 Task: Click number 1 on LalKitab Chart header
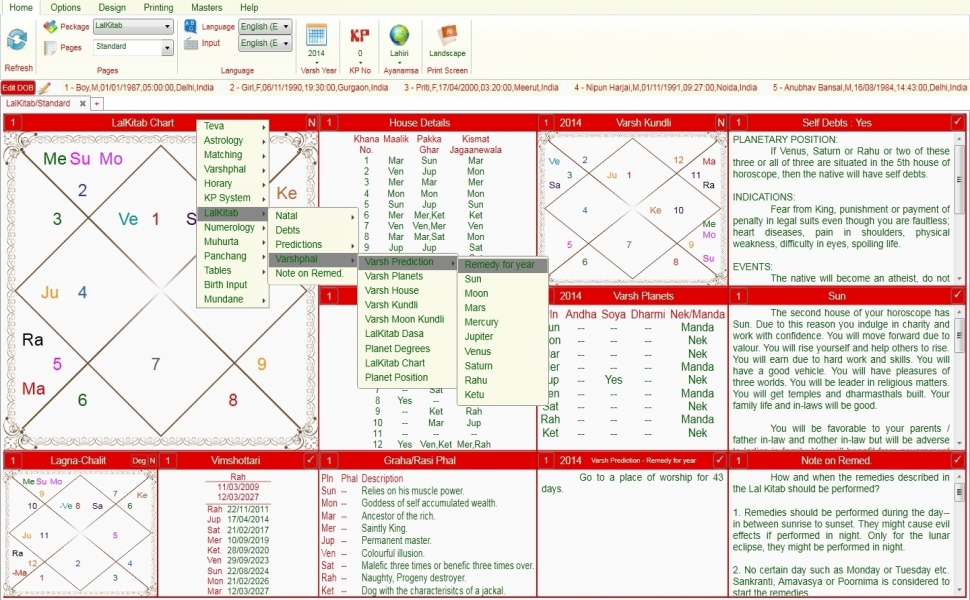coord(13,122)
